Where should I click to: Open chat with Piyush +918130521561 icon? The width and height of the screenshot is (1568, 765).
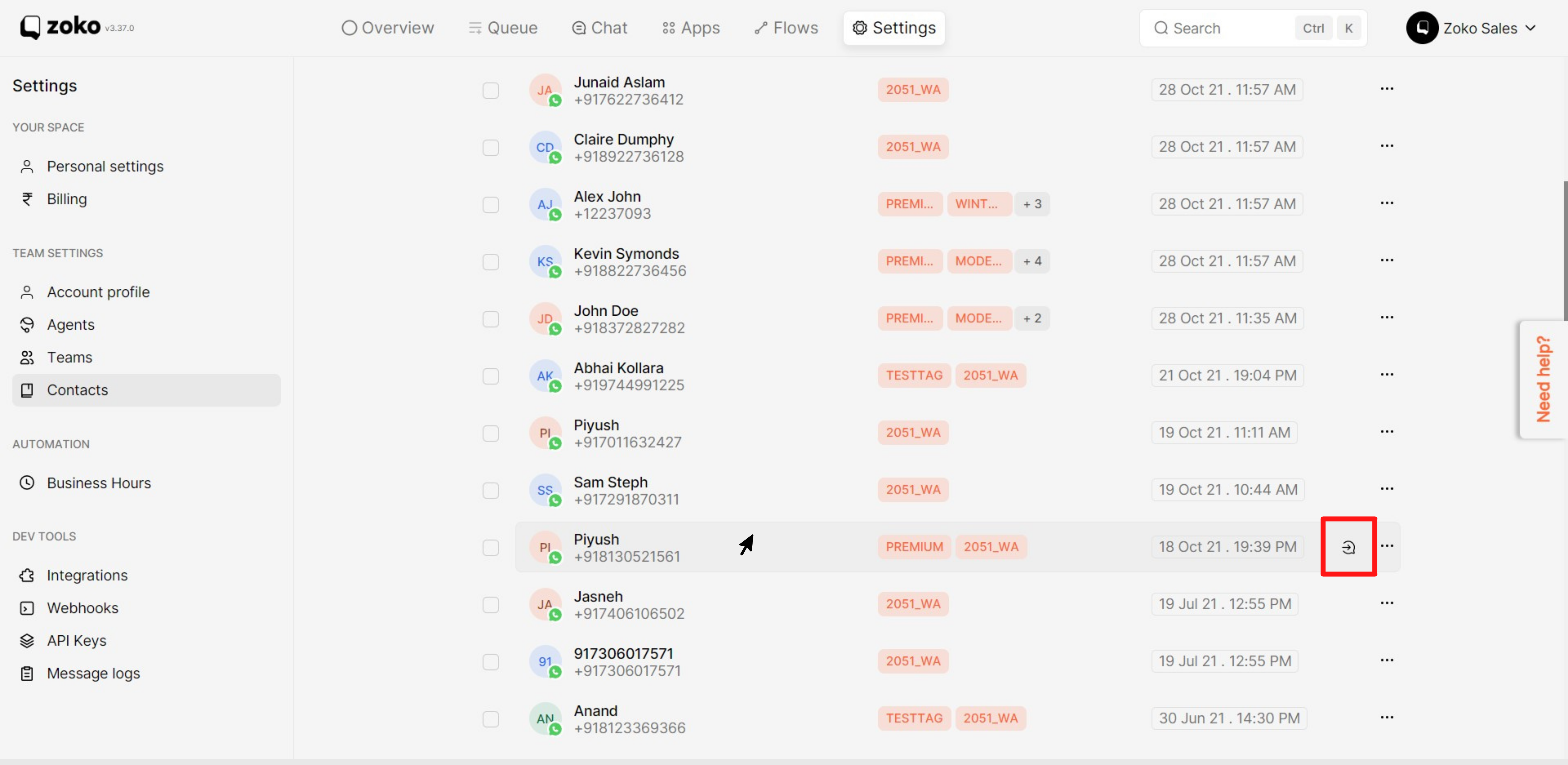[x=1348, y=547]
